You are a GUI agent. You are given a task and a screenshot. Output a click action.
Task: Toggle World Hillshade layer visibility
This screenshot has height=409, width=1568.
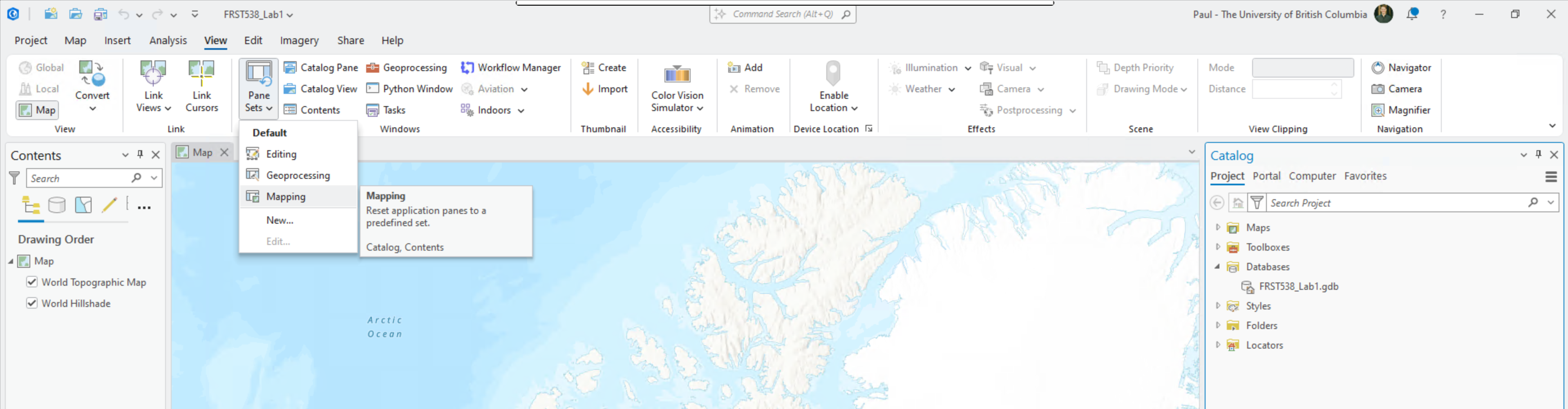click(x=32, y=303)
